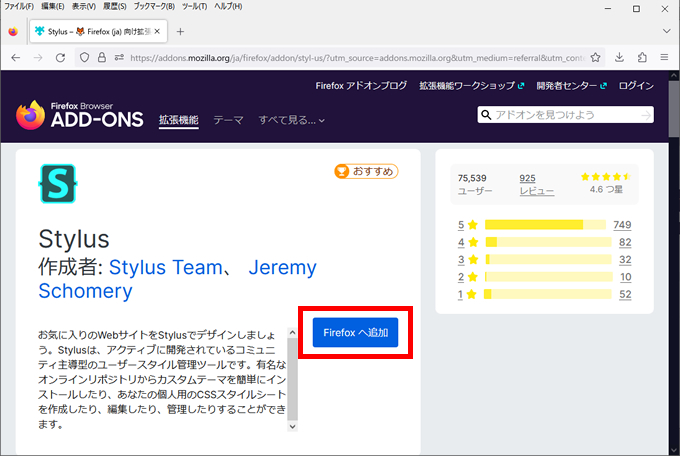Click the search magnifier icon
Screen dimensions: 680x456
click(x=486, y=115)
